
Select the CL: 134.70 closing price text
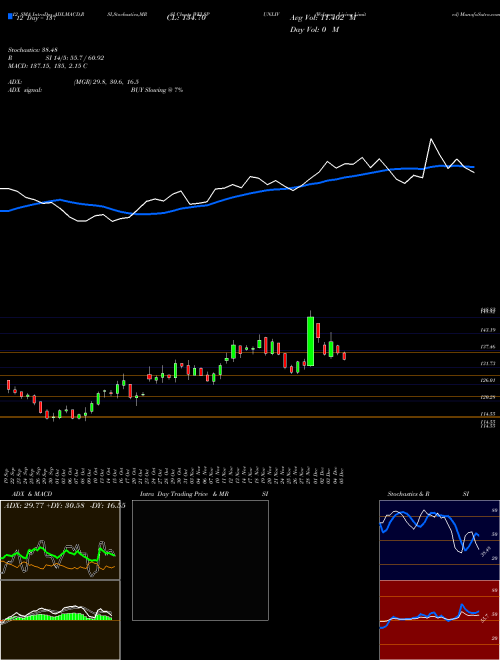click(186, 18)
